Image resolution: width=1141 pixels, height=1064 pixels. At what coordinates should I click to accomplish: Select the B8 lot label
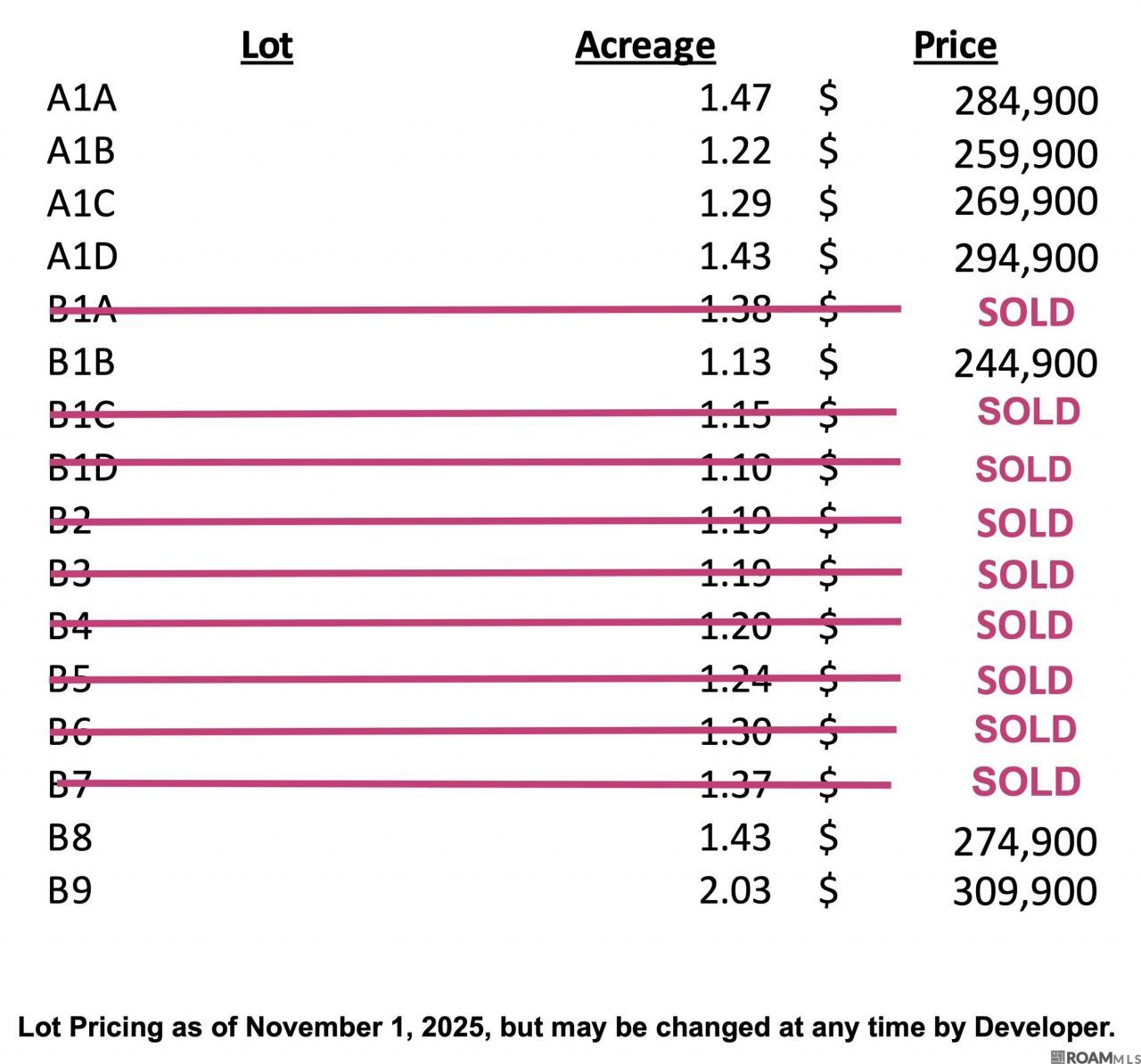(70, 838)
